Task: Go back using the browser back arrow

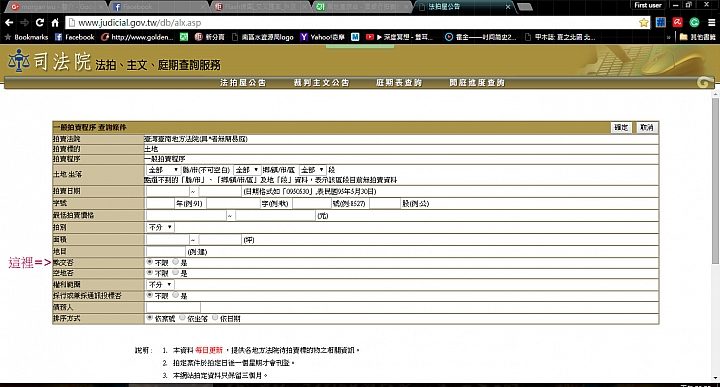Action: click(9, 22)
